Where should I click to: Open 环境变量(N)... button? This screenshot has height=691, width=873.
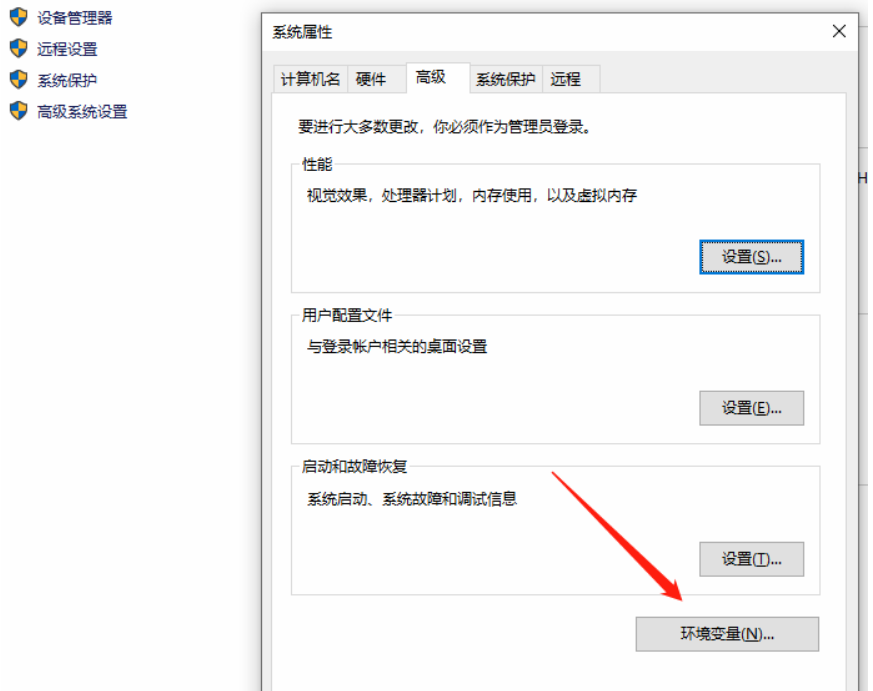pyautogui.click(x=727, y=634)
